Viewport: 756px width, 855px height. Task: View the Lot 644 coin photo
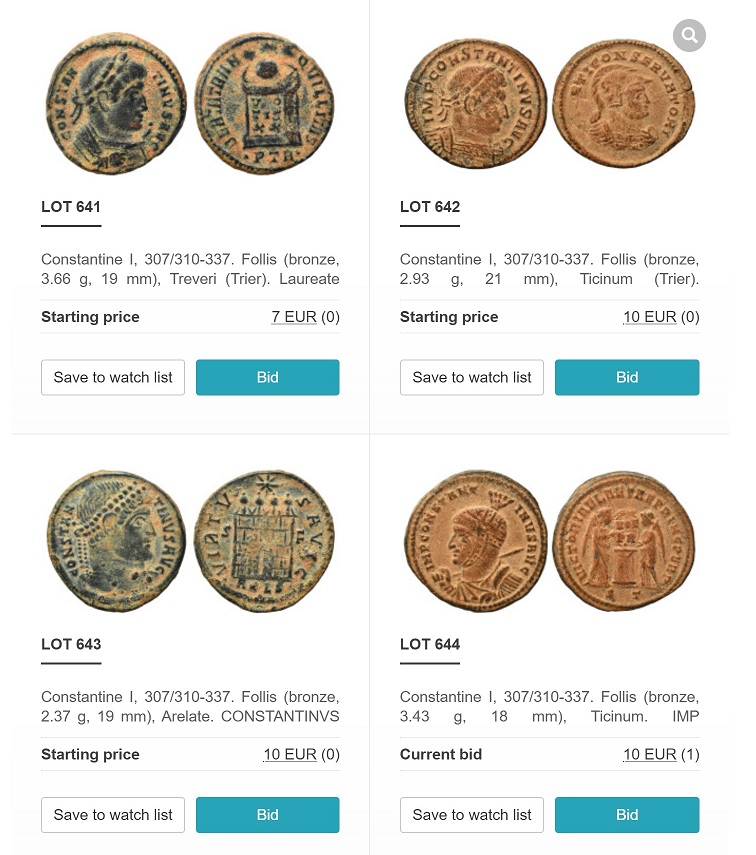[x=549, y=541]
